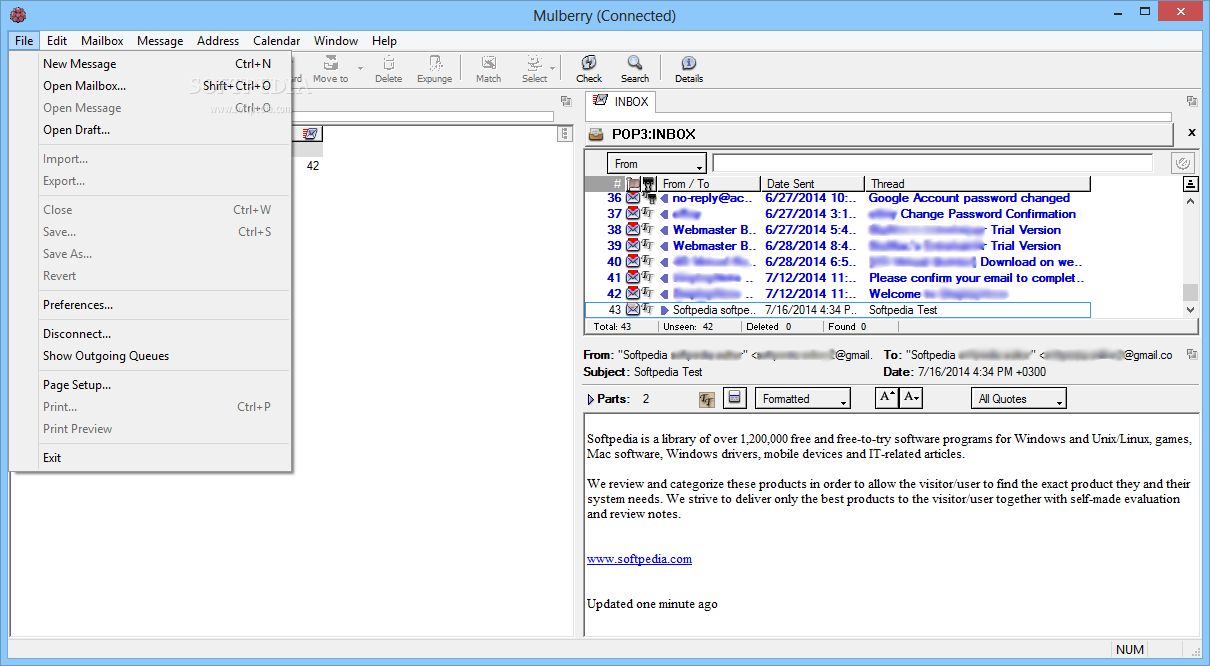Click the detach icon above left mailbox pane
Image resolution: width=1210 pixels, height=666 pixels.
tap(566, 101)
